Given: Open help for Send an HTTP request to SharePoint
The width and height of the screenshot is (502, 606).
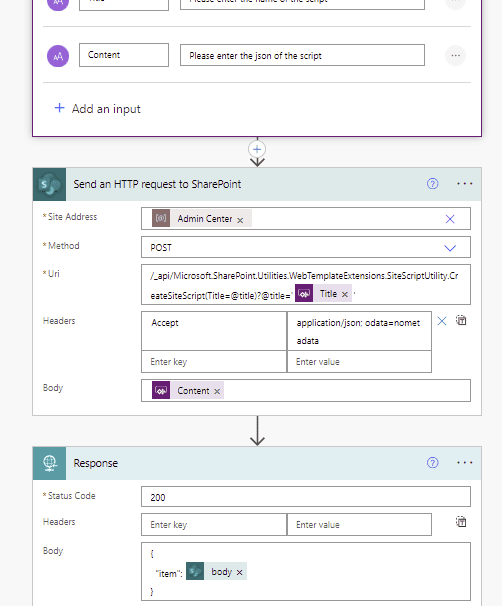Looking at the screenshot, I should pyautogui.click(x=432, y=184).
